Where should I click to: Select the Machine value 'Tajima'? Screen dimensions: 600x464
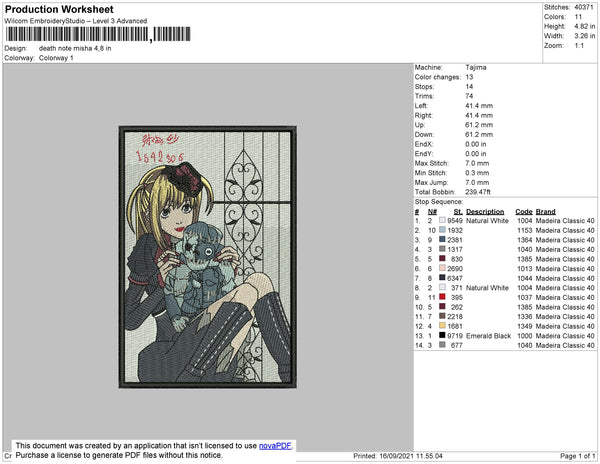click(476, 67)
